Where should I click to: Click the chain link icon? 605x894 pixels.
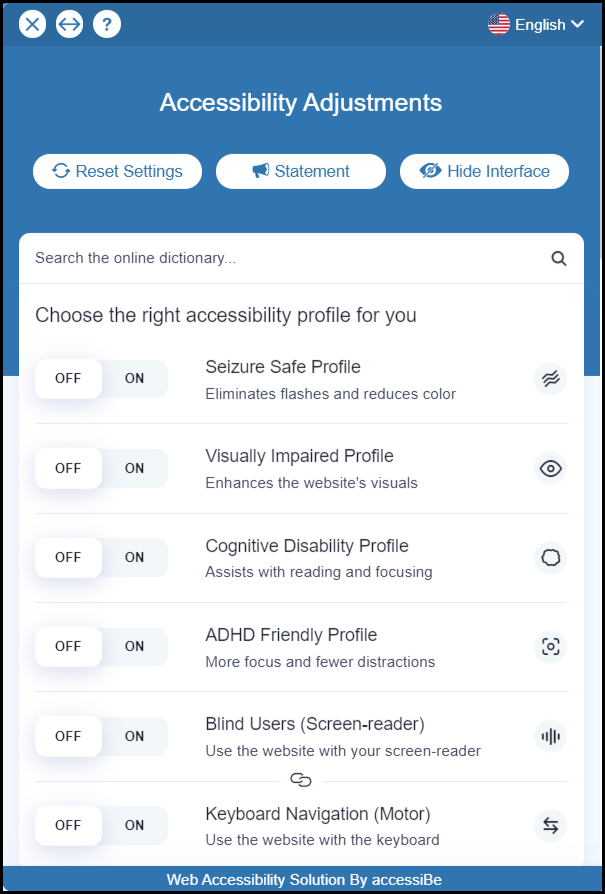(x=301, y=780)
